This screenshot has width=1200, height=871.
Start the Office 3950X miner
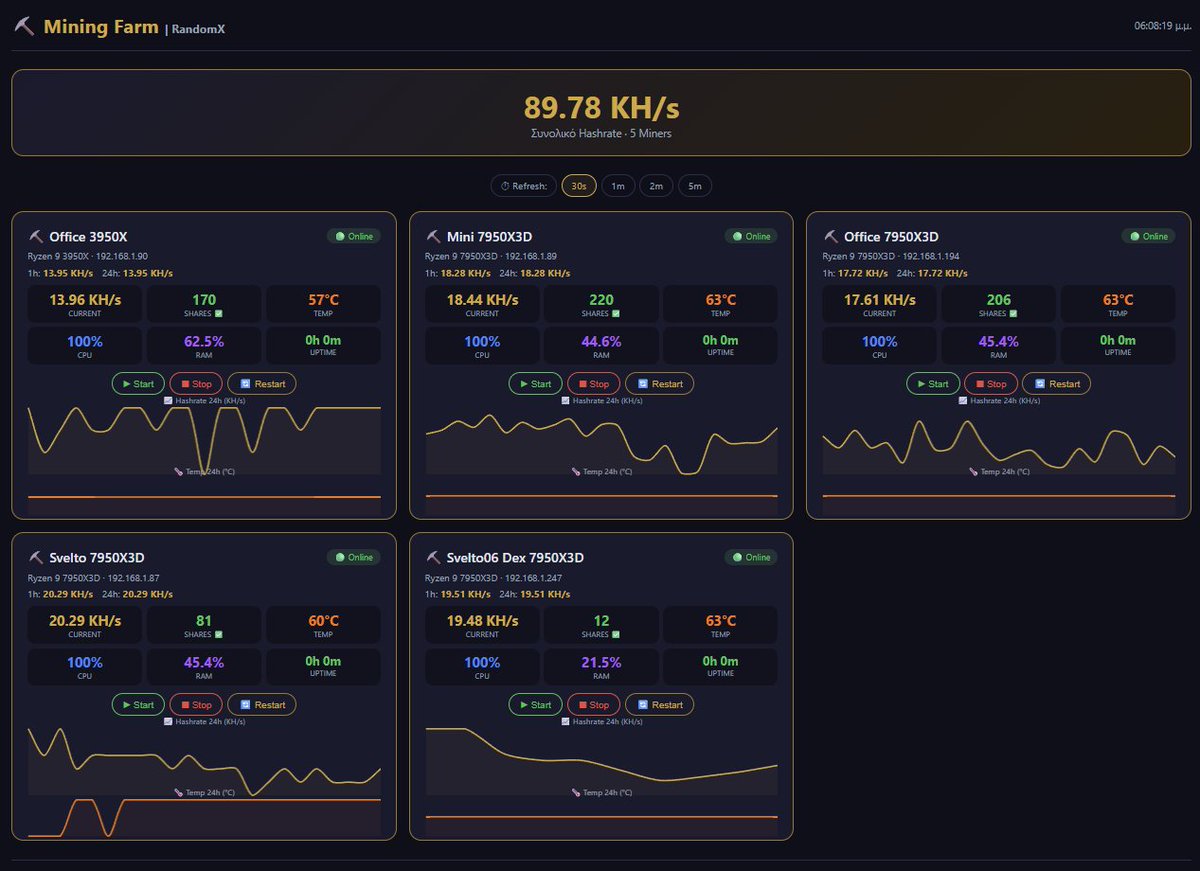[138, 383]
